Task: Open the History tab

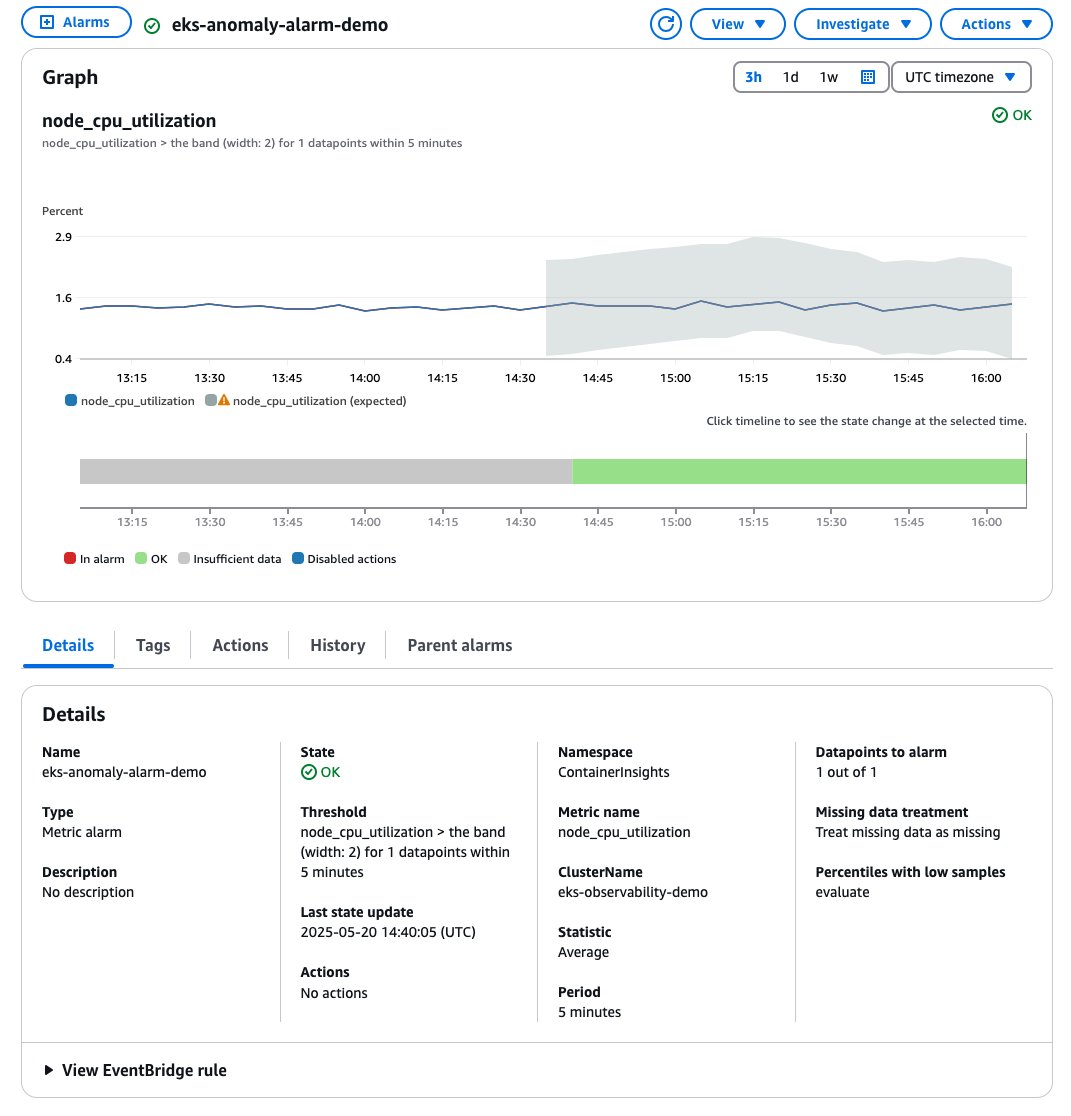Action: click(x=336, y=645)
